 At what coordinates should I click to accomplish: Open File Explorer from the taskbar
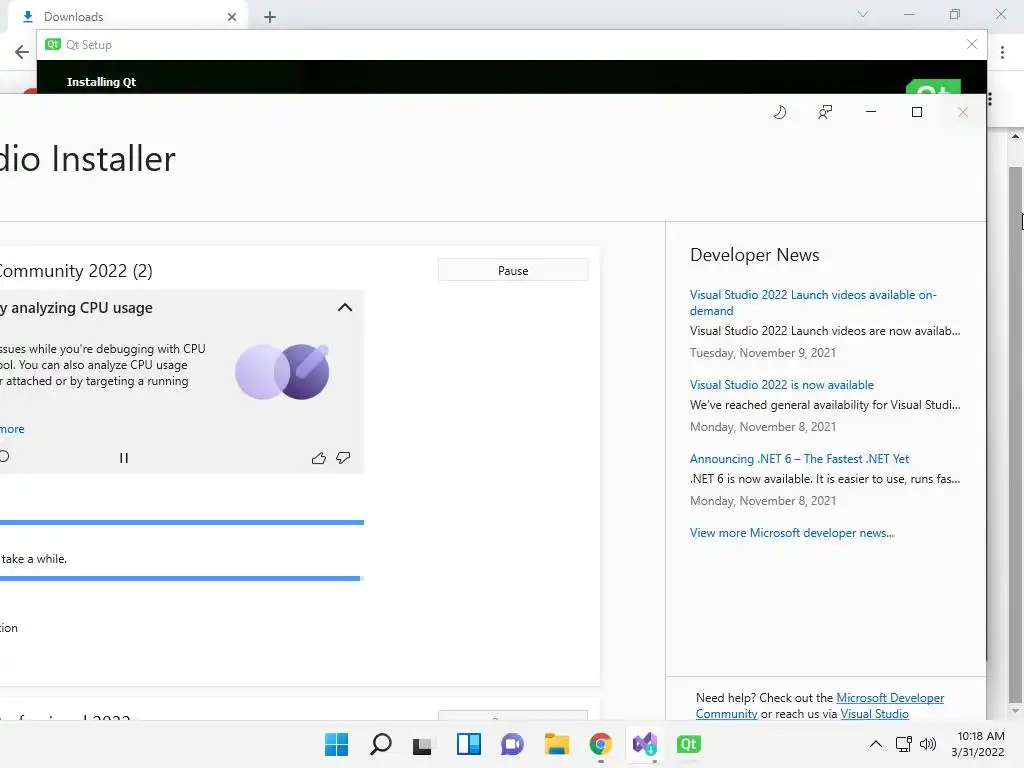tap(556, 744)
